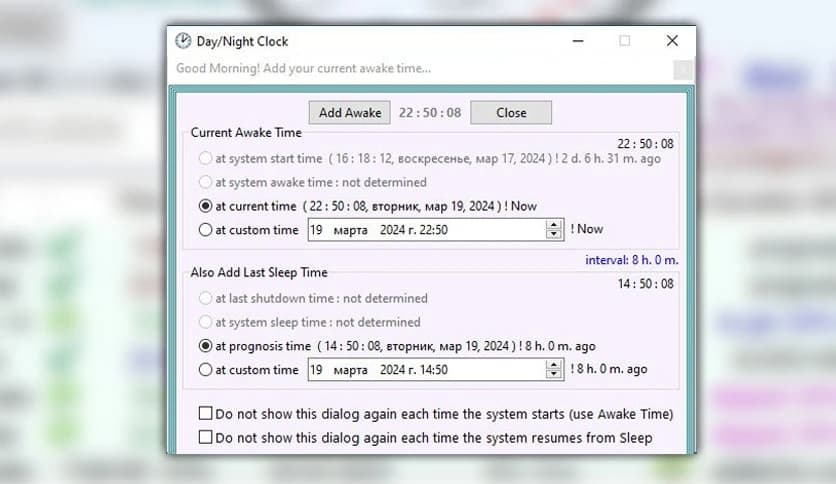Screen dimensions: 836x484
Task: Enable do not show dialog on resume from Sleep
Action: (205, 438)
